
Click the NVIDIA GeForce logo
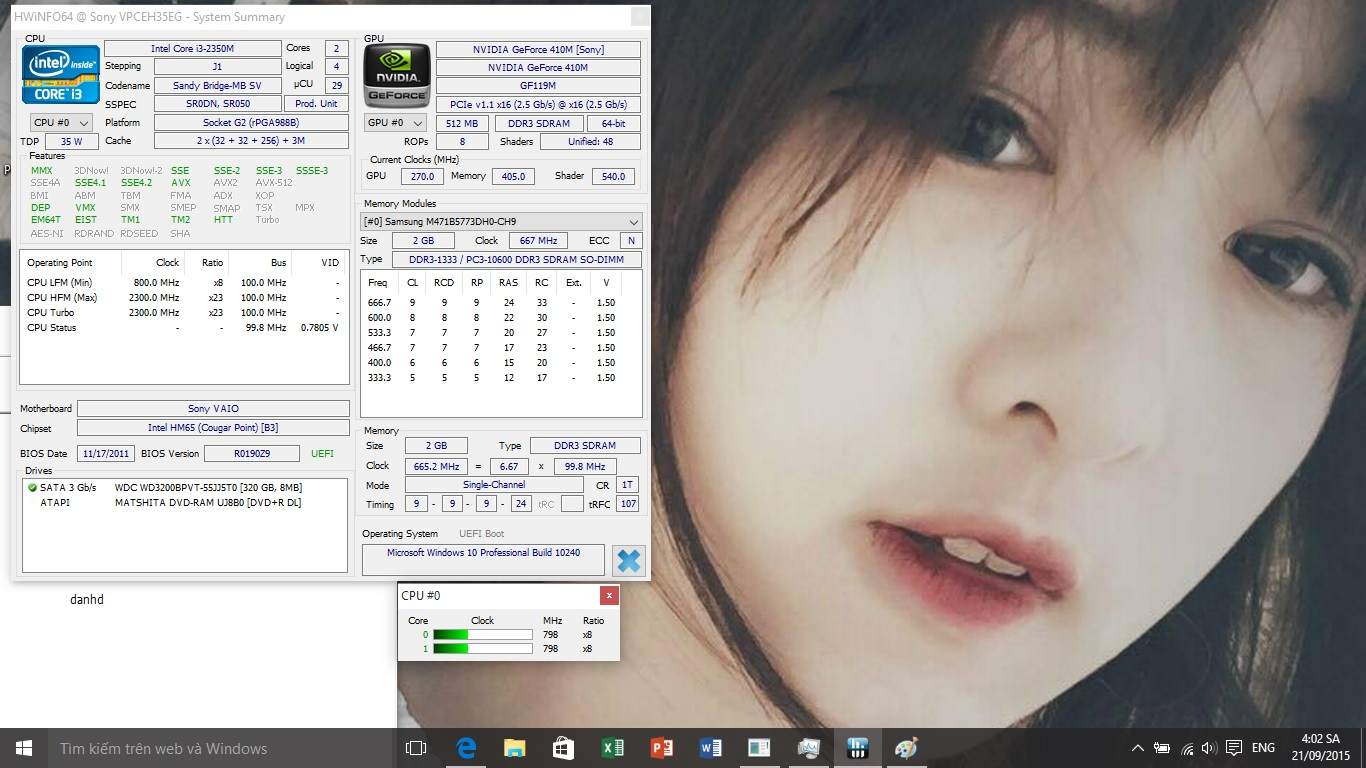397,76
